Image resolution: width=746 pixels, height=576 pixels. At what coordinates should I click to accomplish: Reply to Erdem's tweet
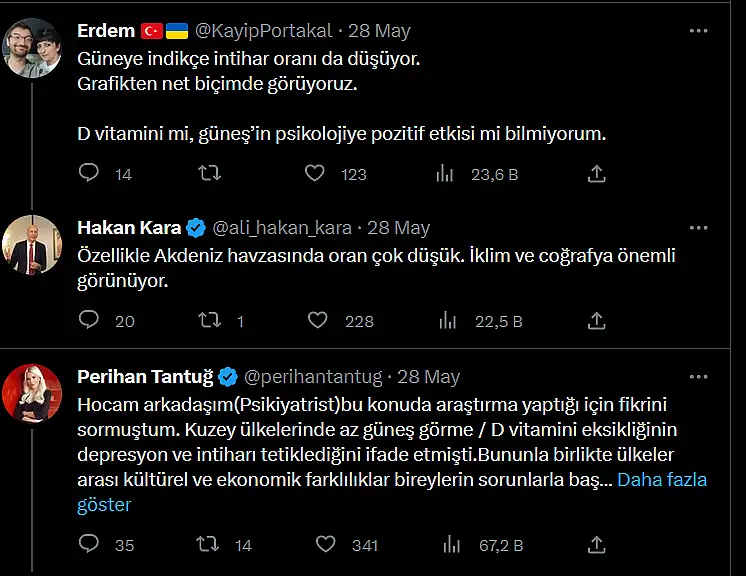pos(89,174)
